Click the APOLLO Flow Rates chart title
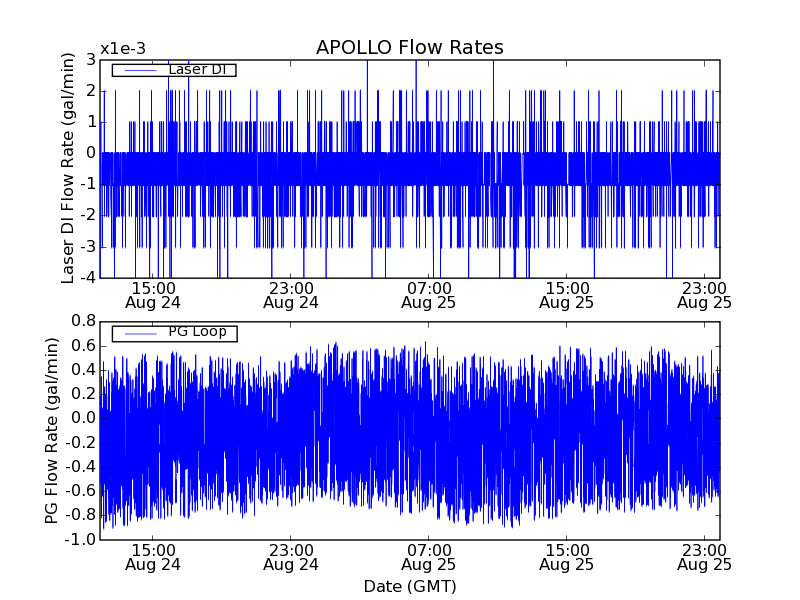Screen dimensions: 800x600 [409, 48]
